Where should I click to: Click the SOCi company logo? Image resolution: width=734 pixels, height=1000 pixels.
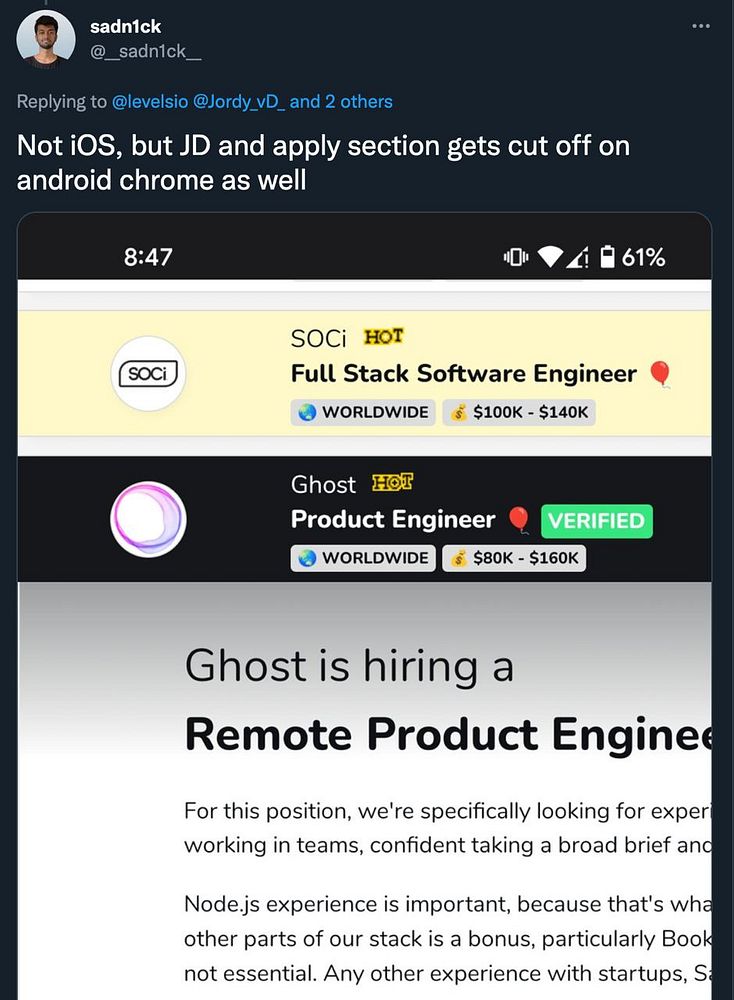[148, 374]
